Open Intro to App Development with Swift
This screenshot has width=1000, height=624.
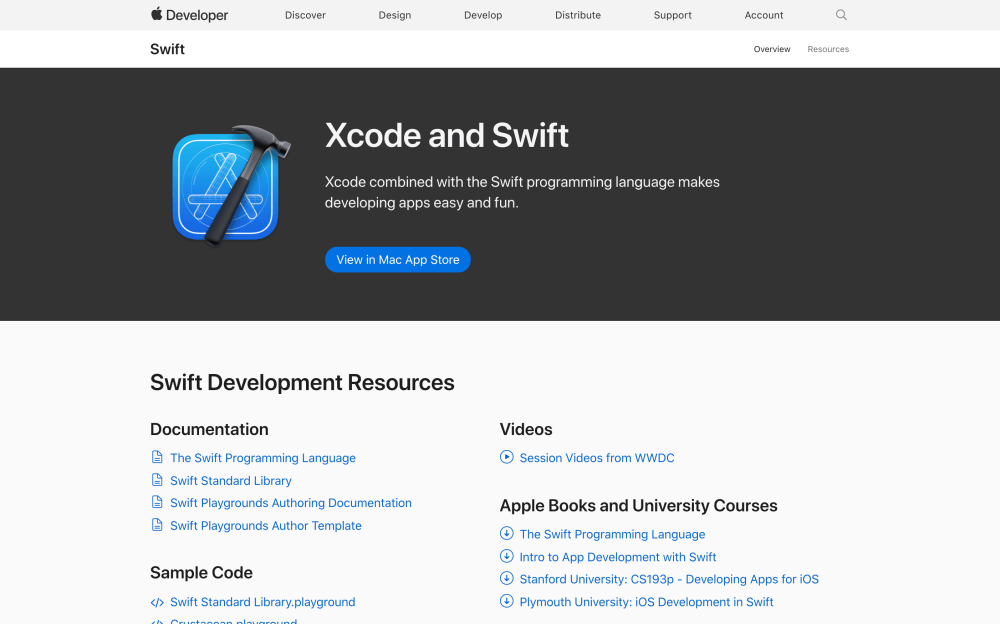pyautogui.click(x=618, y=557)
